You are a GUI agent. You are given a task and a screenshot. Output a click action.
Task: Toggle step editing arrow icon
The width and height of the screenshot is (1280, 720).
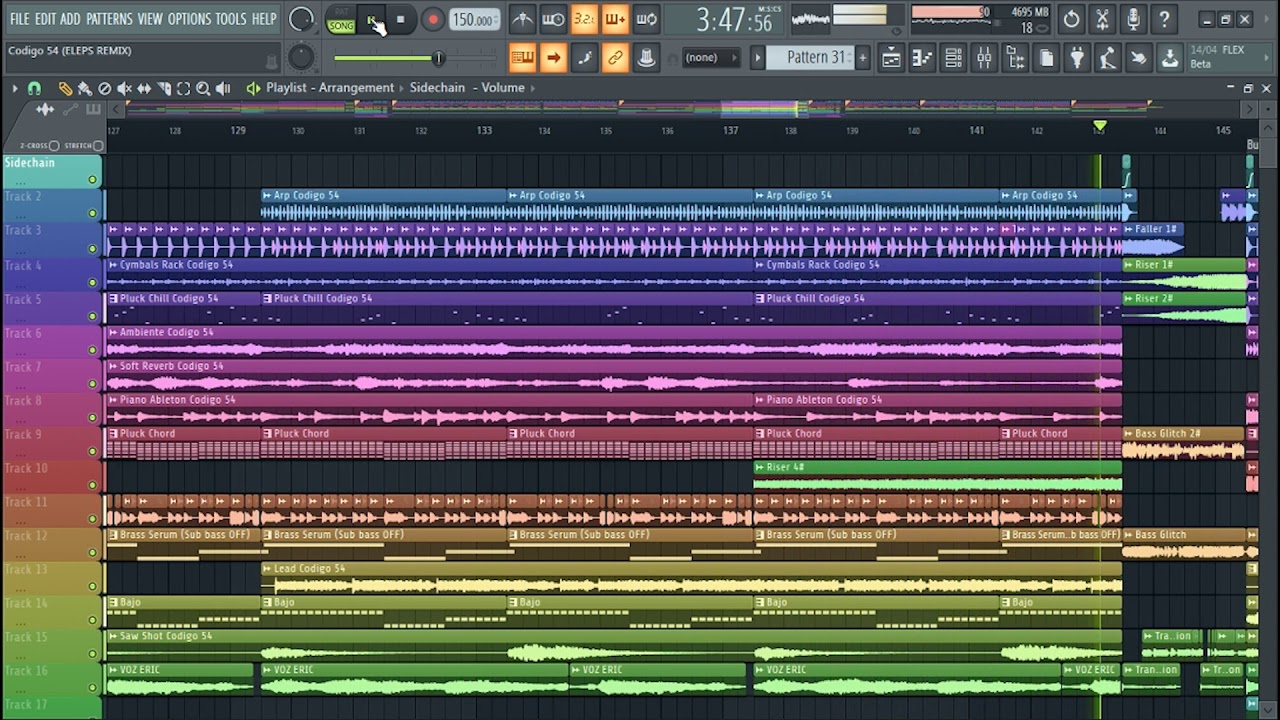(x=553, y=58)
